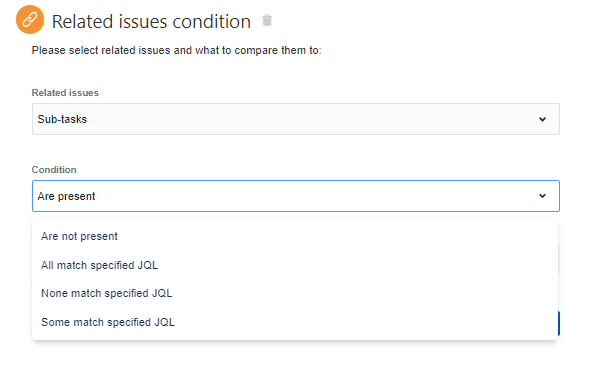Click empty area below the options list
Viewport: 611px width, 373px height.
click(295, 357)
